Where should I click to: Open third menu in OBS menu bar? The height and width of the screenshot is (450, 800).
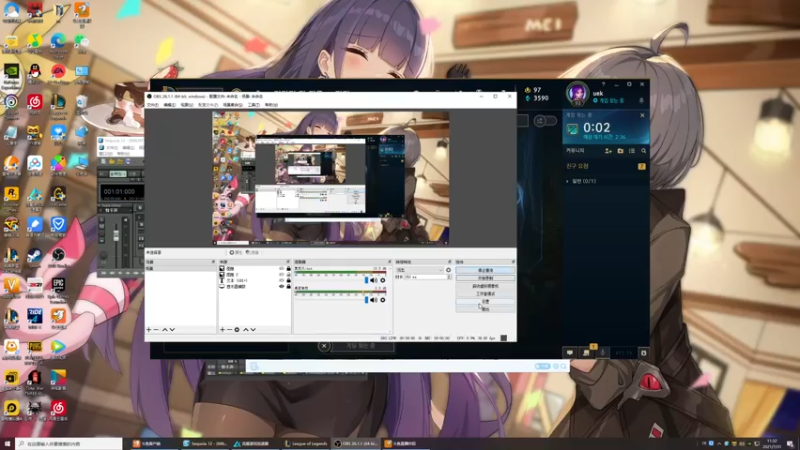tap(187, 105)
